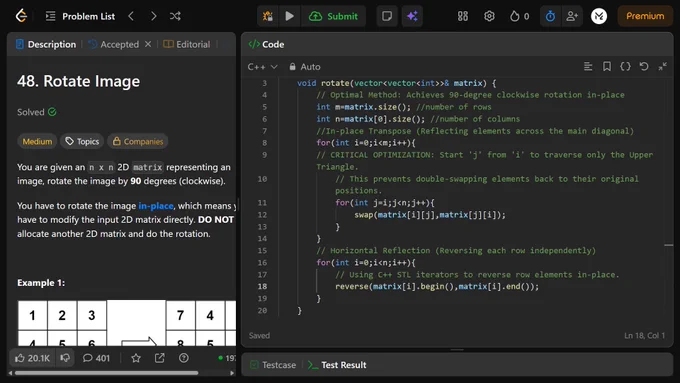Click the Premium button
The height and width of the screenshot is (383, 680).
tap(645, 16)
